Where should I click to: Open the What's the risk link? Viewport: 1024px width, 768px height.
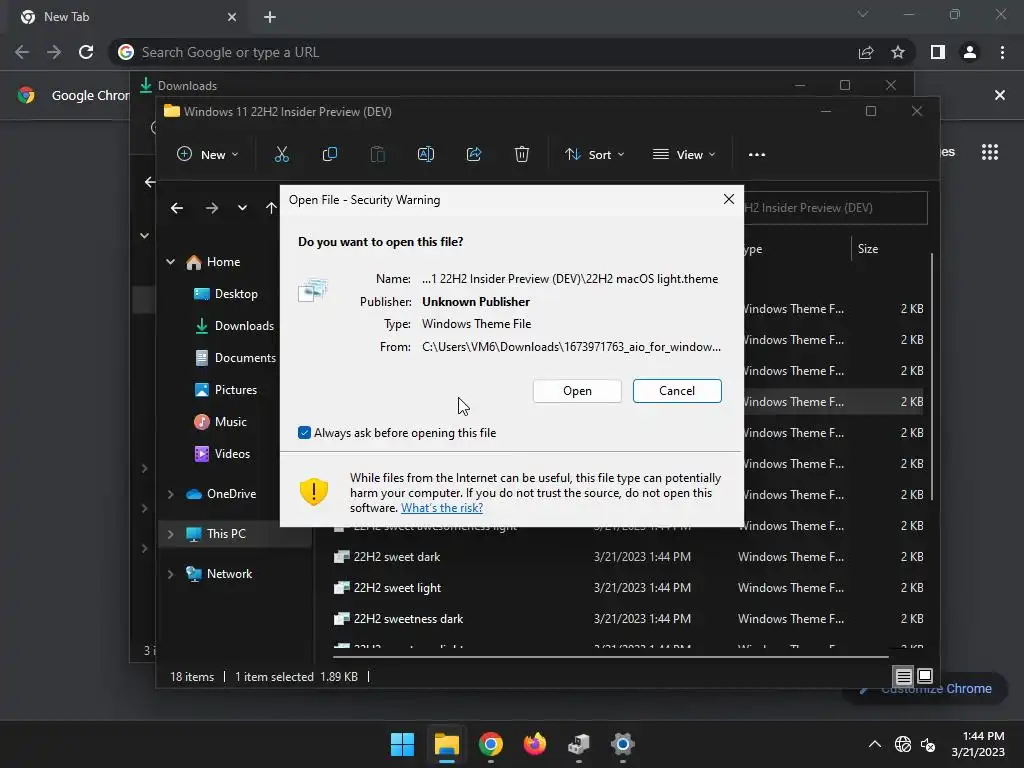[441, 507]
